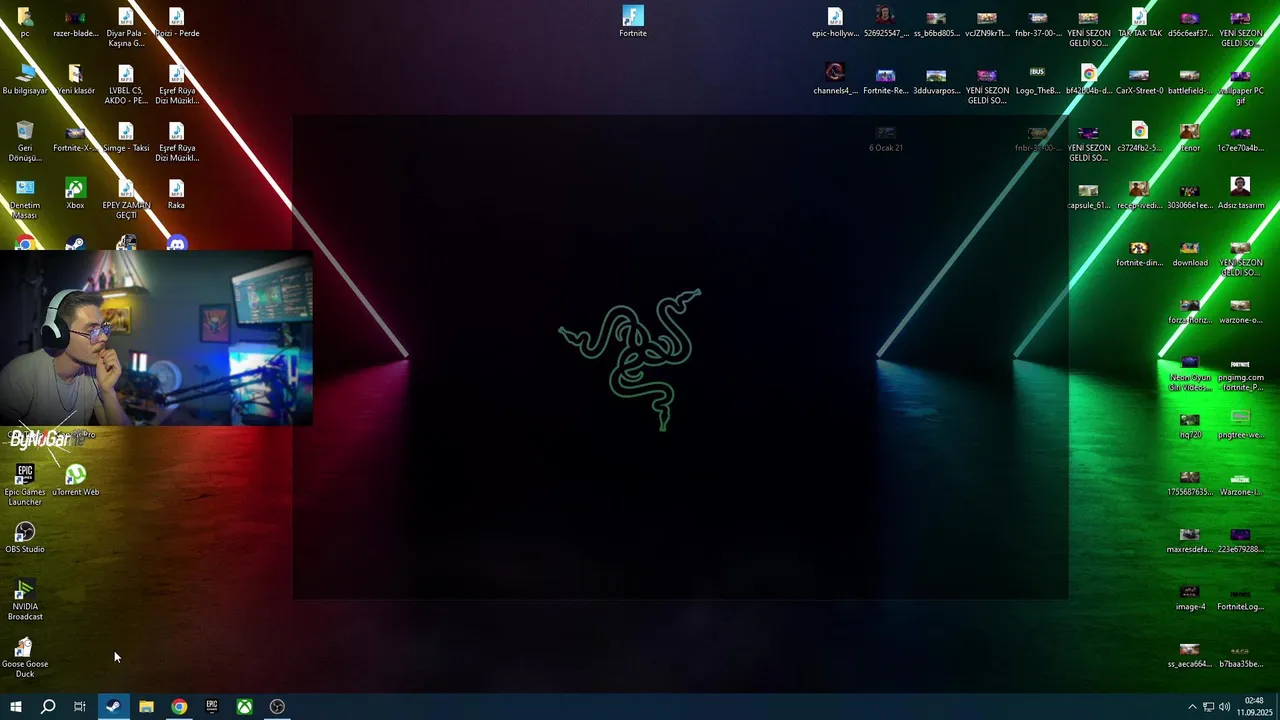The image size is (1280, 720).
Task: Select the 'image-4' file
Action: pos(1189,597)
